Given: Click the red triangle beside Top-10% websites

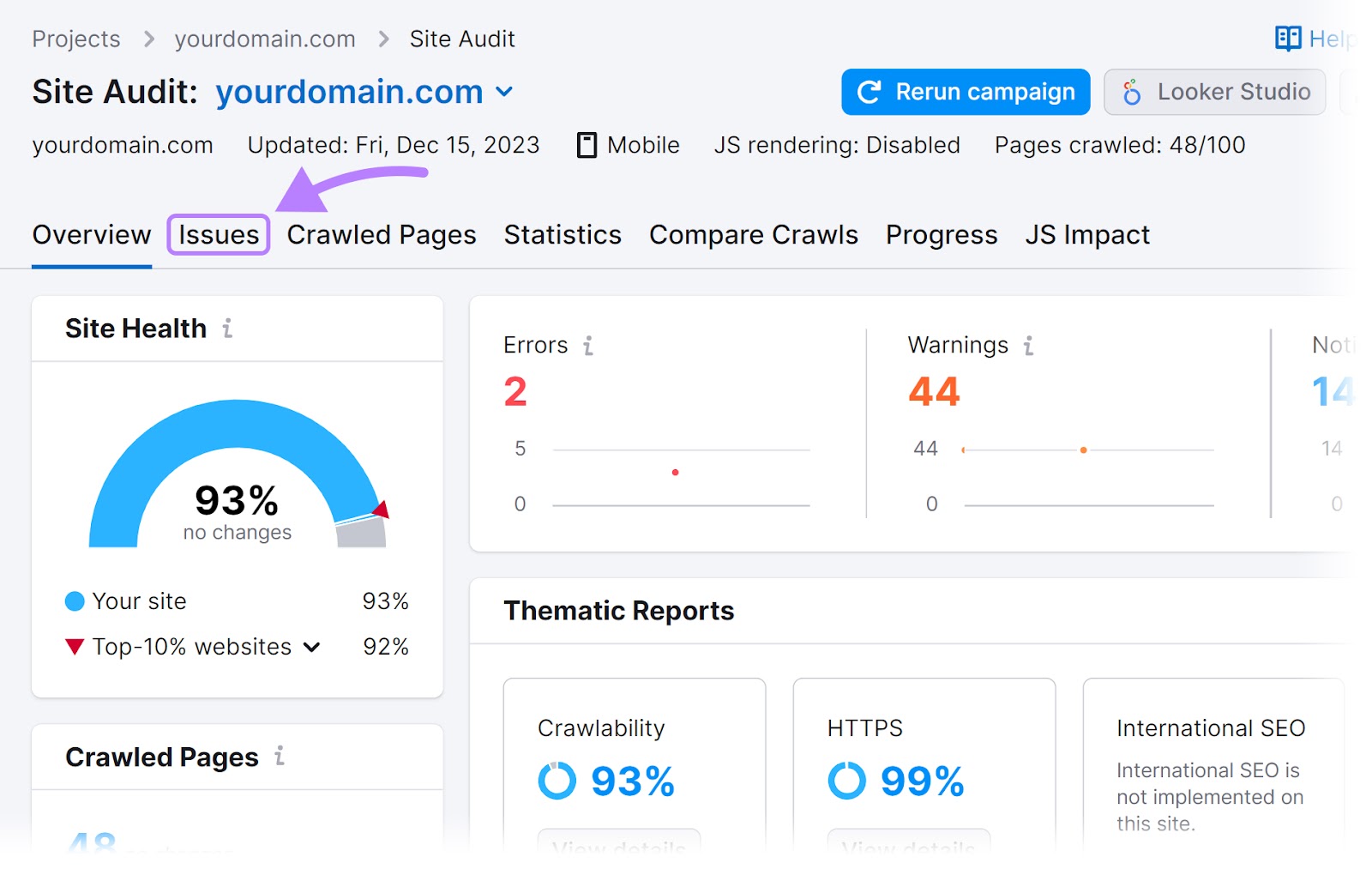Looking at the screenshot, I should click(75, 647).
